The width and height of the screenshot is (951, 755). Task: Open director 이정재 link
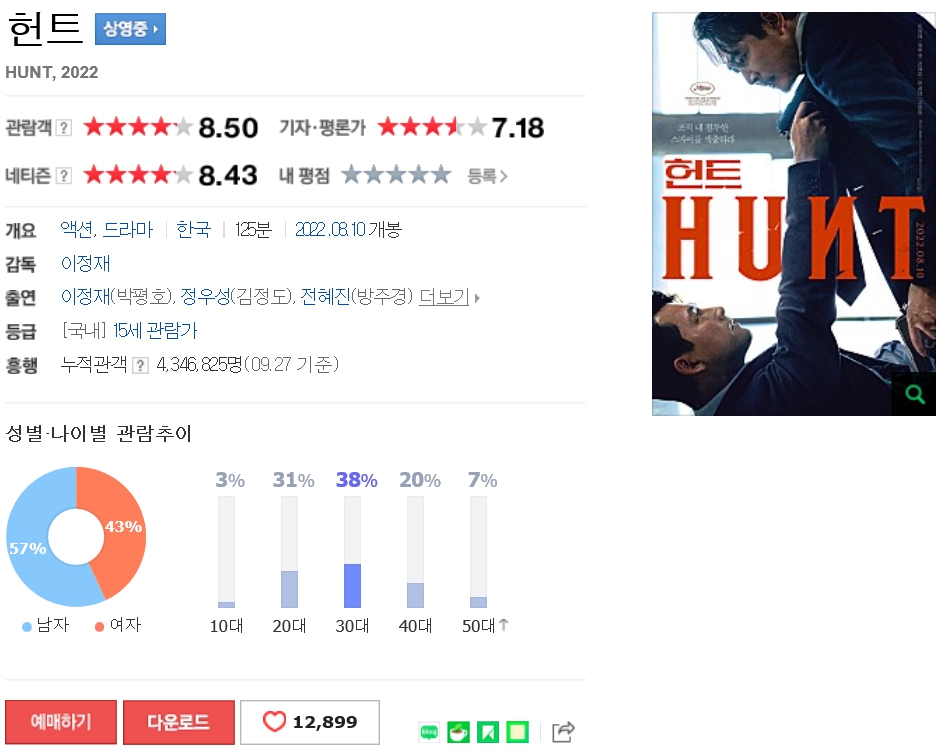point(86,263)
